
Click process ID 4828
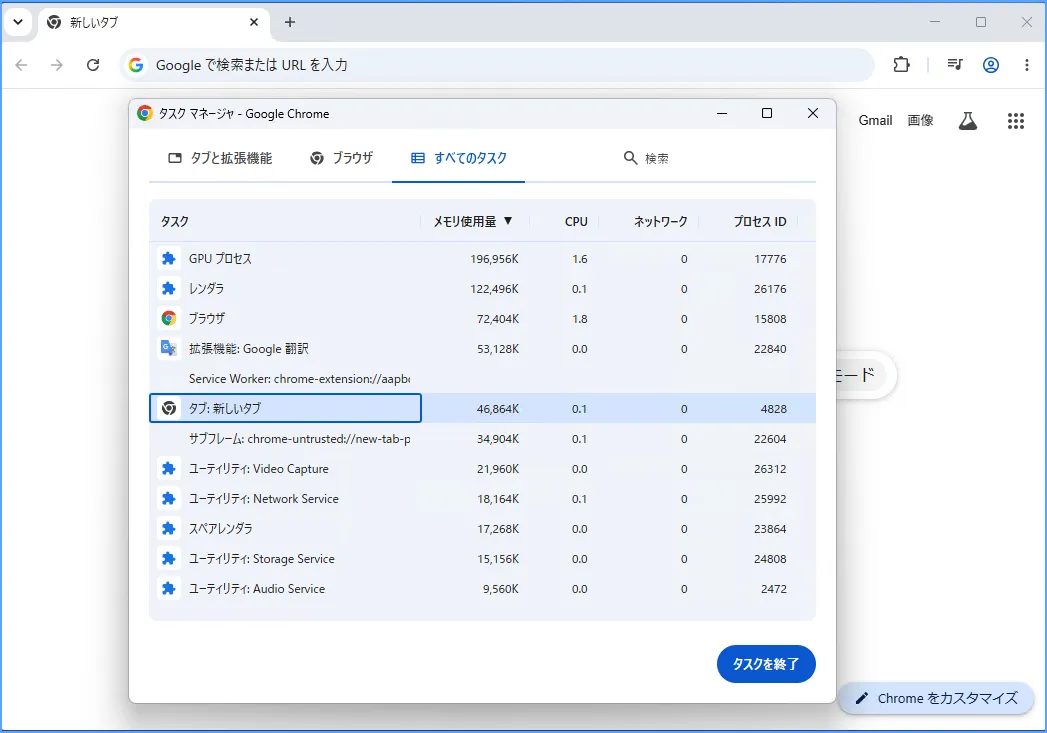(773, 409)
